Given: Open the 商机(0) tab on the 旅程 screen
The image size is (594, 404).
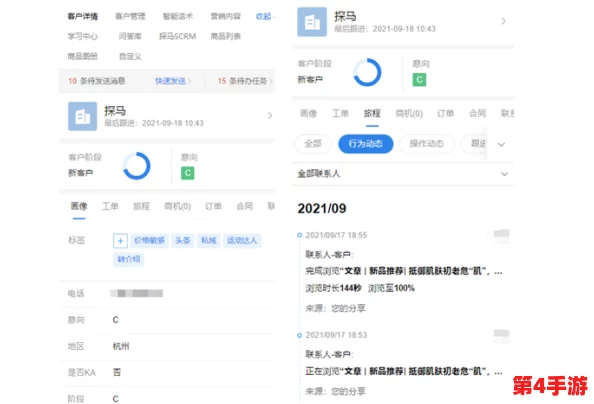Looking at the screenshot, I should click(409, 113).
